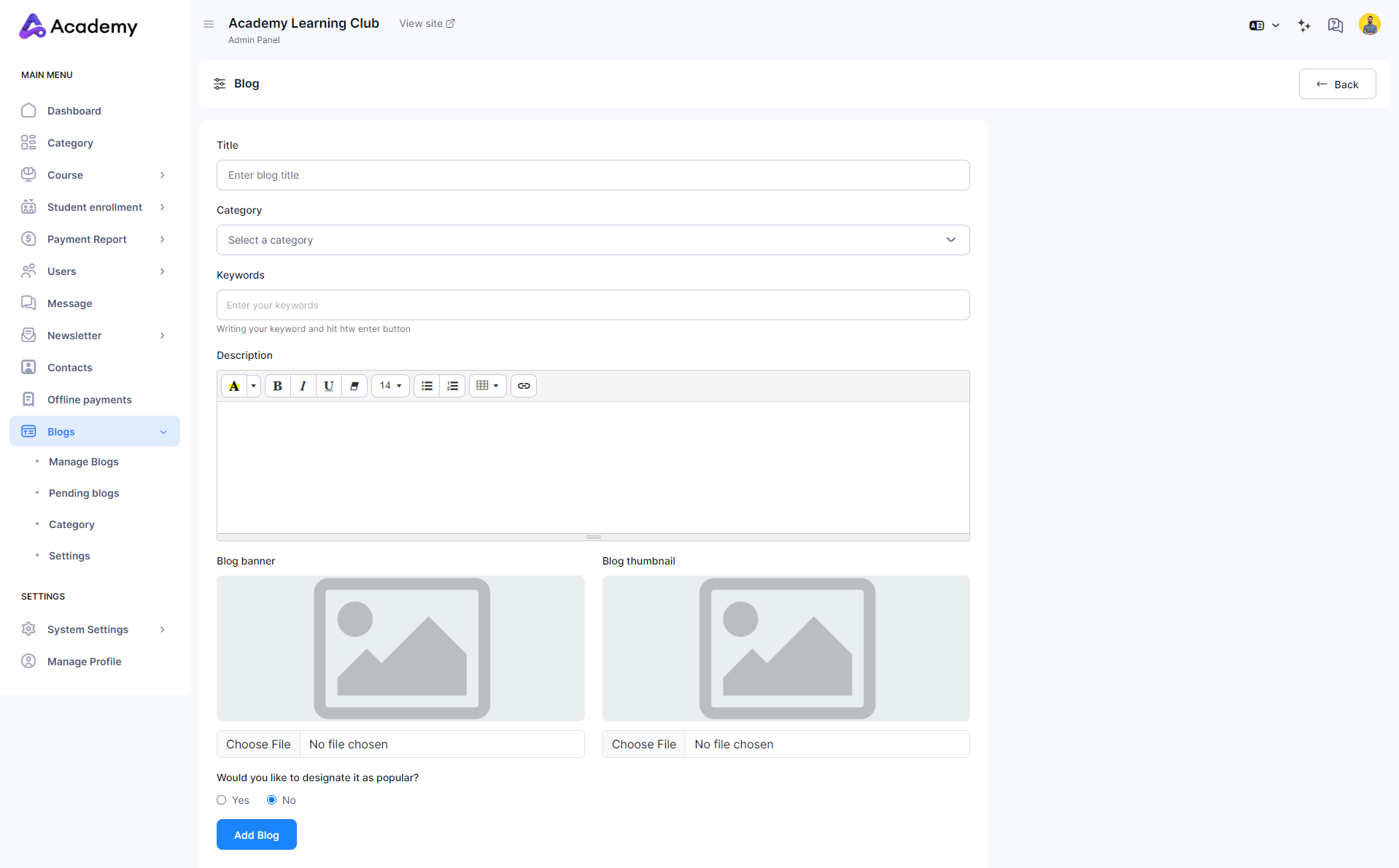This screenshot has height=868, width=1399.
Task: Open the AI sparkle assistant icon
Action: tap(1304, 26)
